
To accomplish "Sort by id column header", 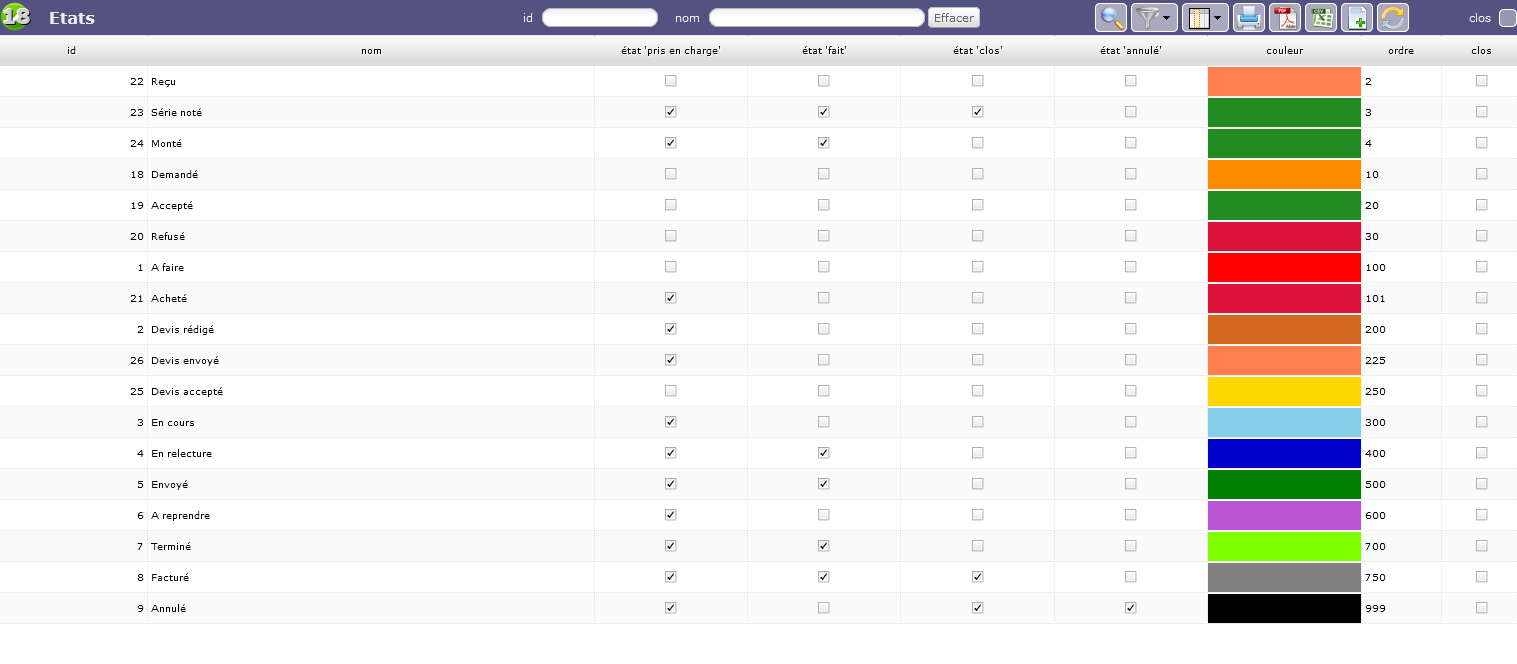I will [x=71, y=50].
